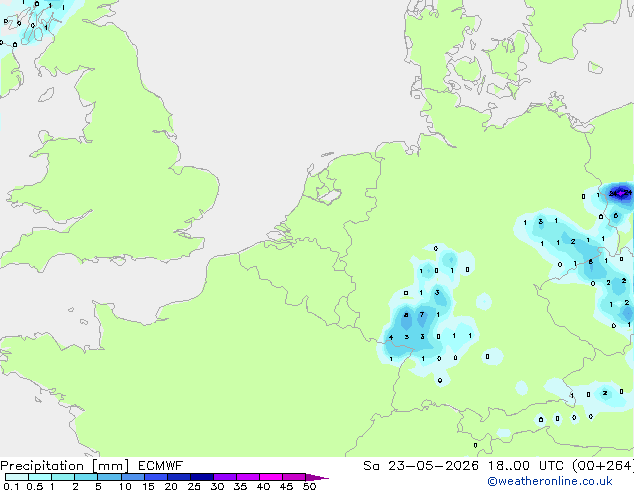Click the legend label '35'
634x490 pixels.
[x=240, y=486]
